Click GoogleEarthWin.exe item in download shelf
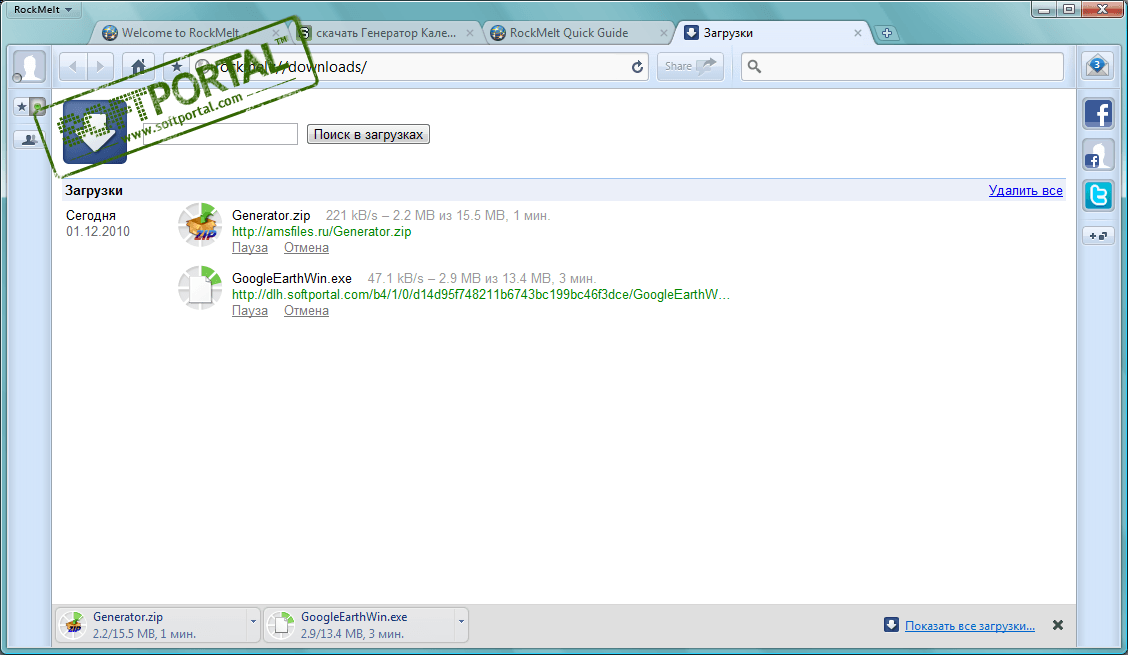The height and width of the screenshot is (655, 1128). (x=359, y=625)
